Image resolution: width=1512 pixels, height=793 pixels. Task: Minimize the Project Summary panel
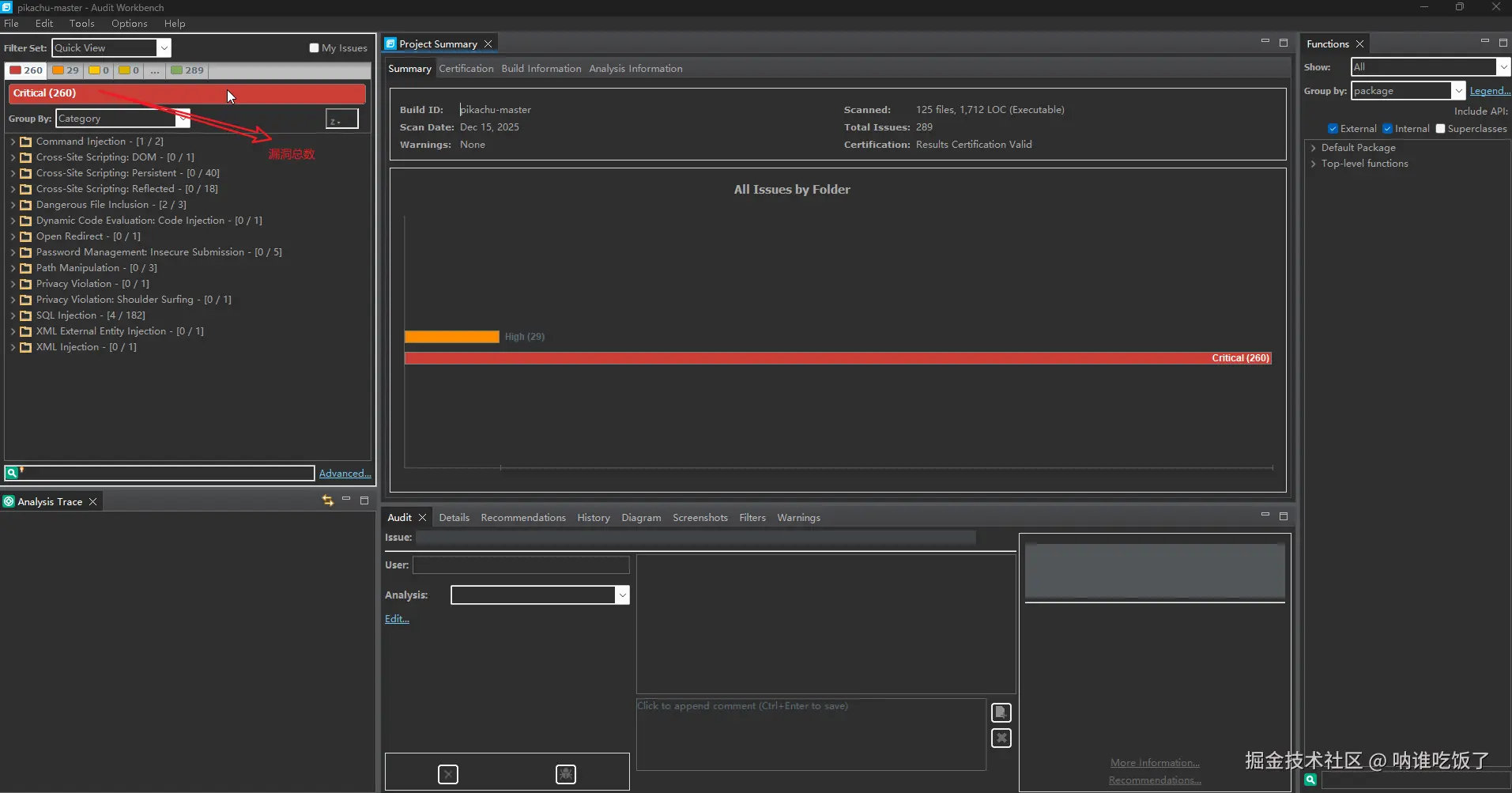pyautogui.click(x=1265, y=41)
